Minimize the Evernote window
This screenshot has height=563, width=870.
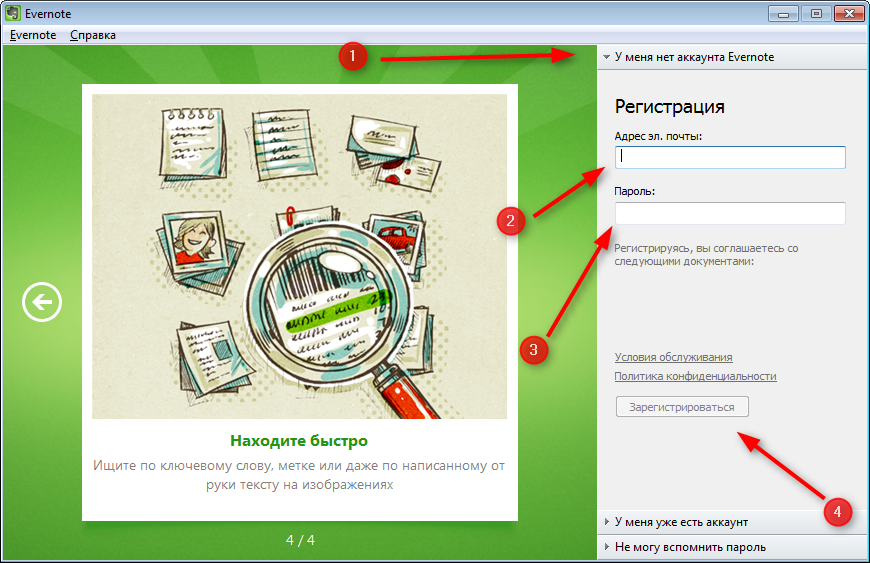[x=783, y=14]
